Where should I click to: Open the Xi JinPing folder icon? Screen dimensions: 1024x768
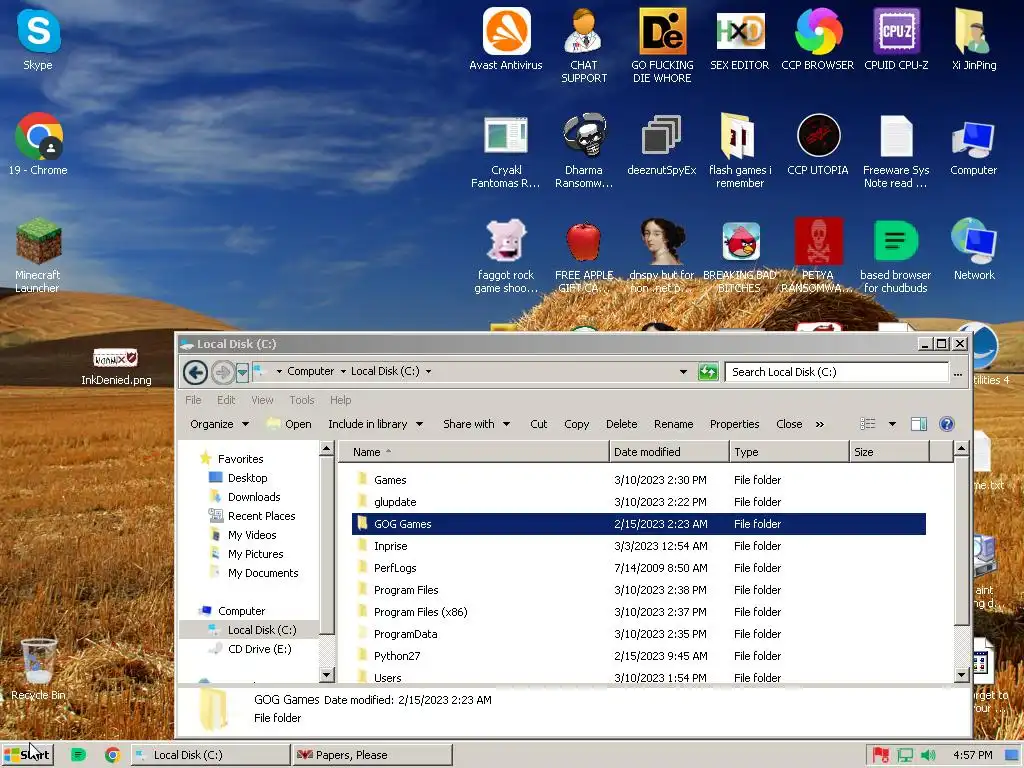974,39
